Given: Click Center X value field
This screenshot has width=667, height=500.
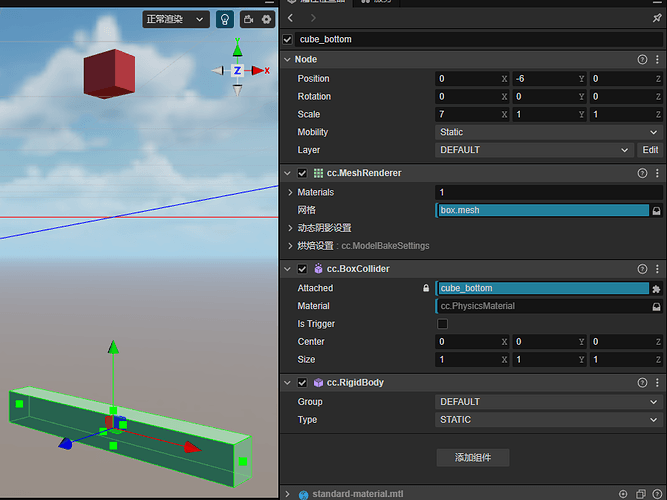Looking at the screenshot, I should 472,342.
